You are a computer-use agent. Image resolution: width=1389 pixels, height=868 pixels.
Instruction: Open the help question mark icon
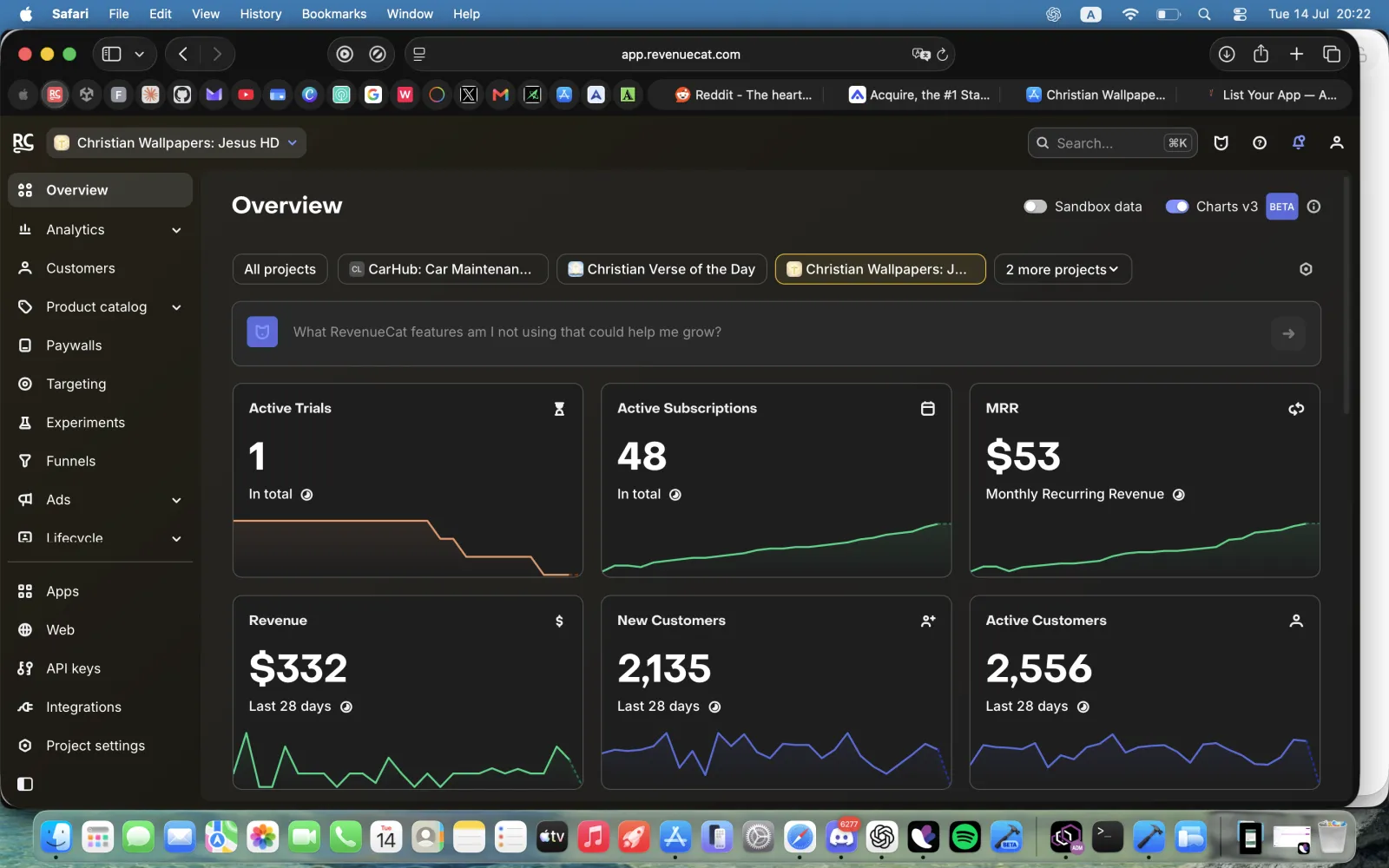[1260, 142]
